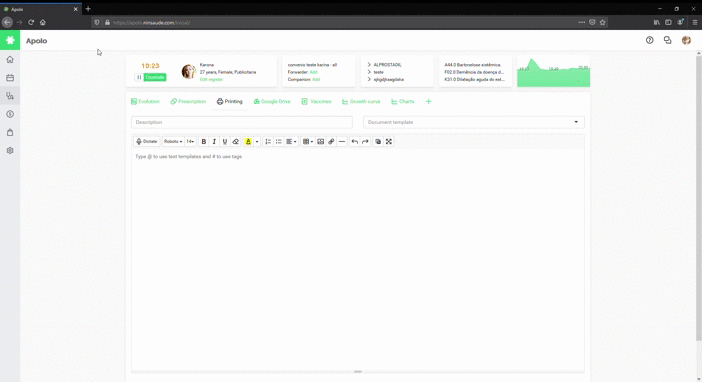702x382 pixels.
Task: Open the settings gear in the sidebar
Action: 10,151
